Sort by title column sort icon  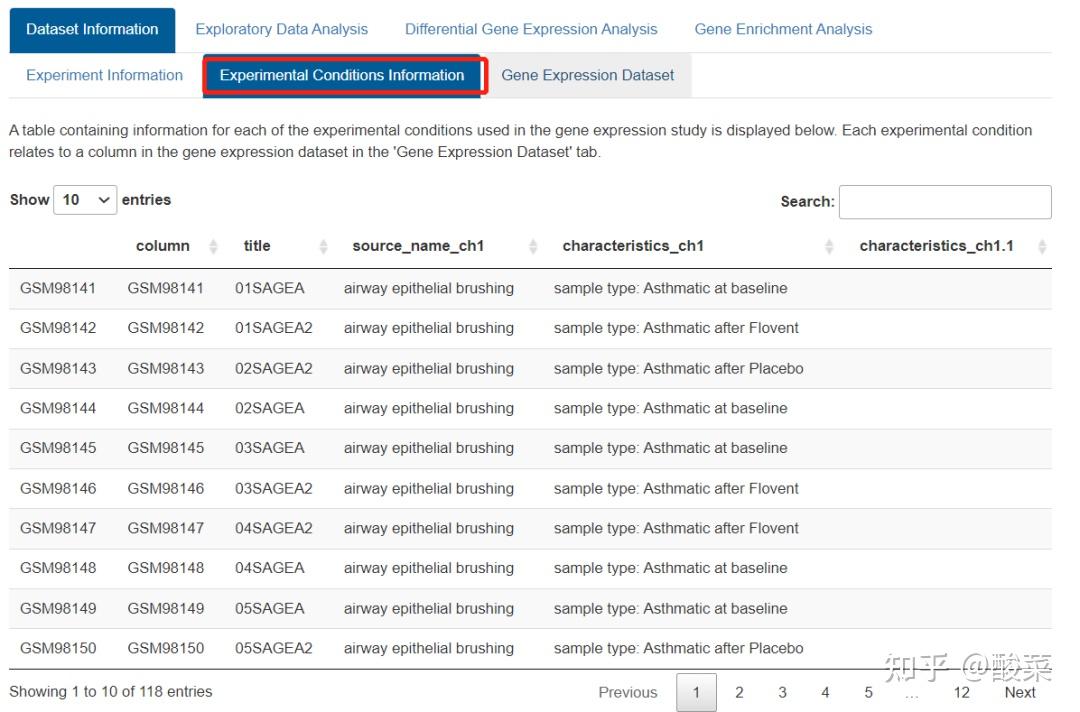(x=323, y=246)
